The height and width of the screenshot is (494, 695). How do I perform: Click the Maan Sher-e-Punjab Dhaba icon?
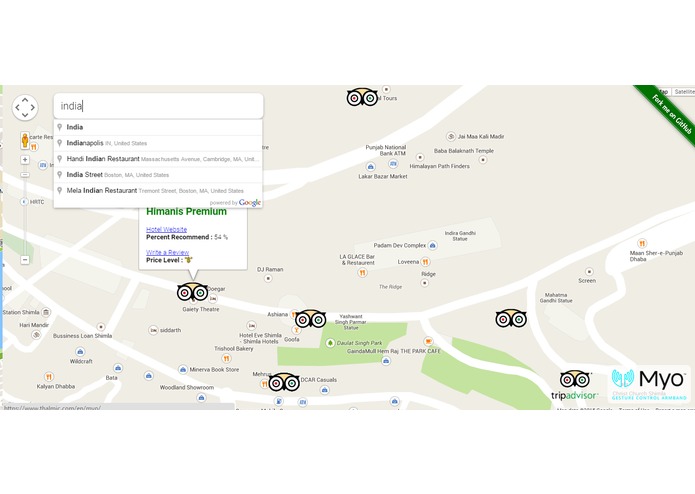pyautogui.click(x=642, y=243)
